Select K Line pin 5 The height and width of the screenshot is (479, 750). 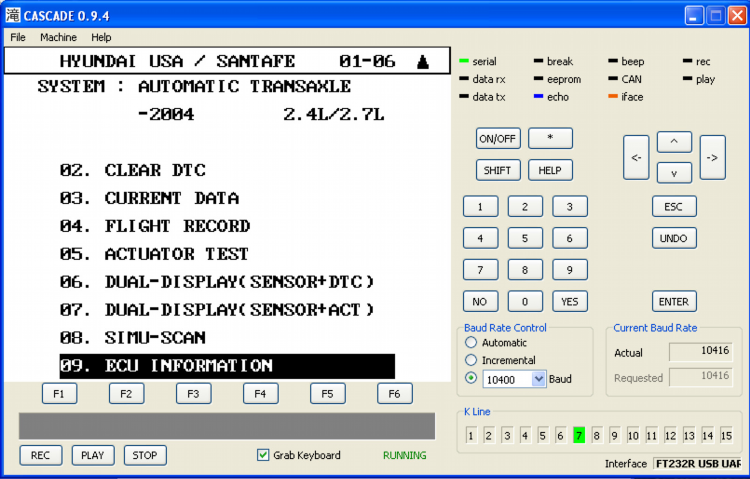click(543, 435)
